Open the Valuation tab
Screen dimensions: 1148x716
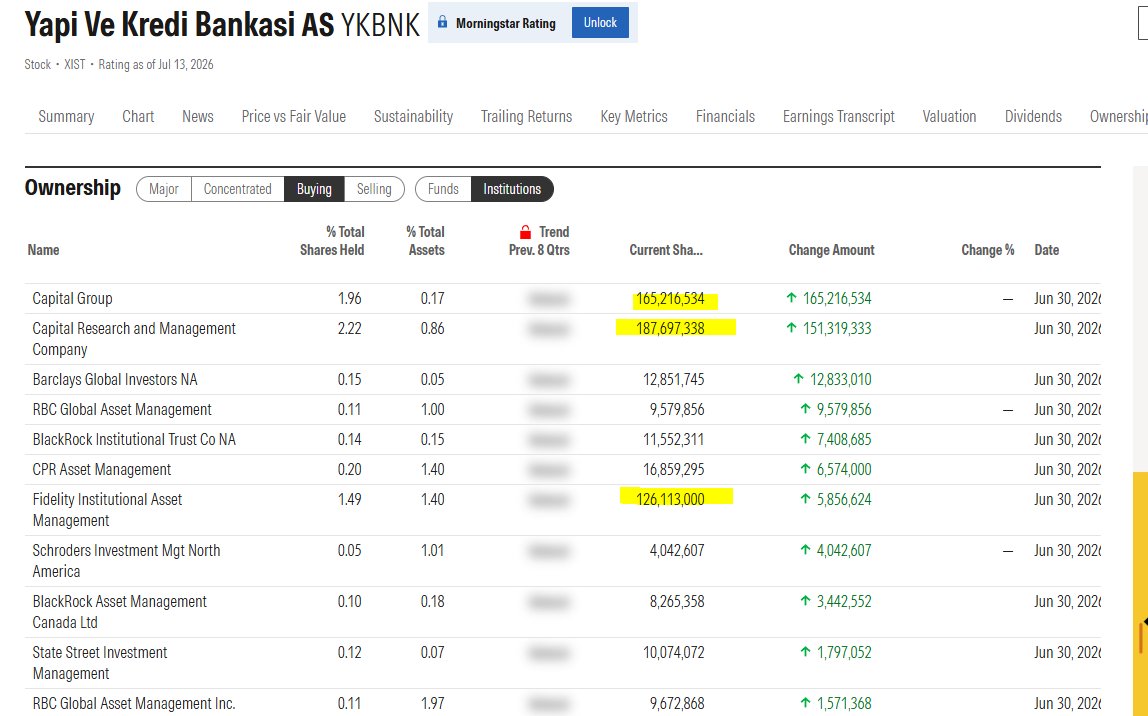tap(949, 116)
